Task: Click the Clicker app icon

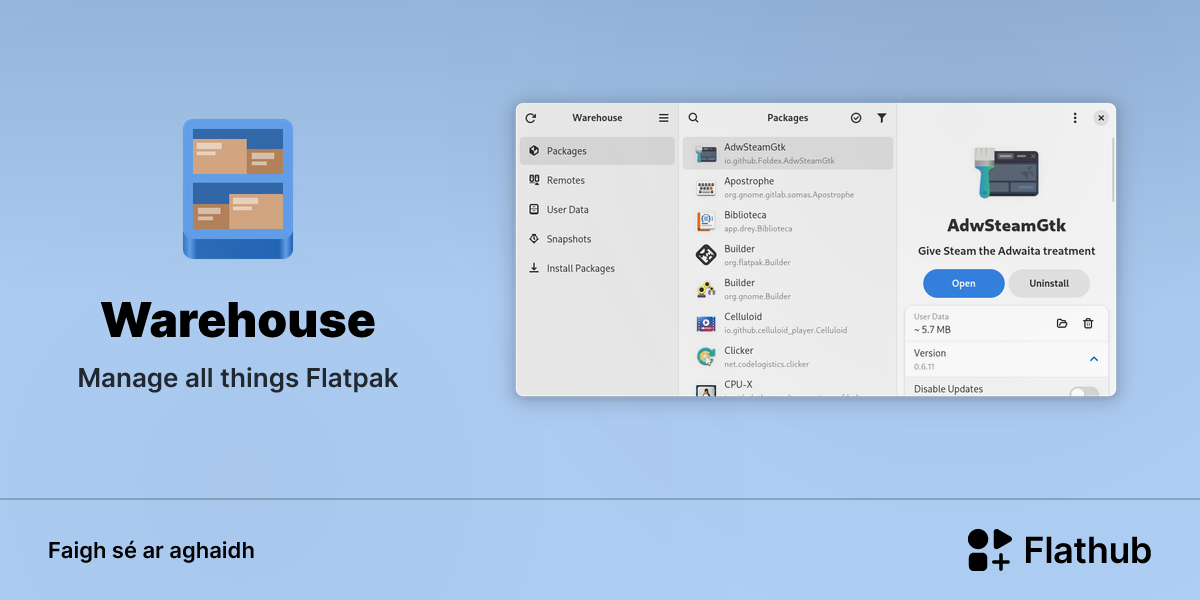Action: [x=706, y=357]
